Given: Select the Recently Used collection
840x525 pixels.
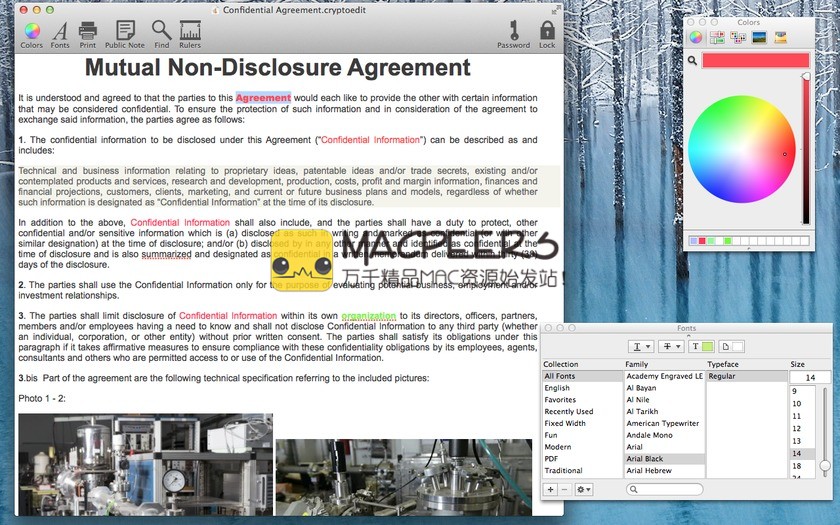Looking at the screenshot, I should point(582,411).
